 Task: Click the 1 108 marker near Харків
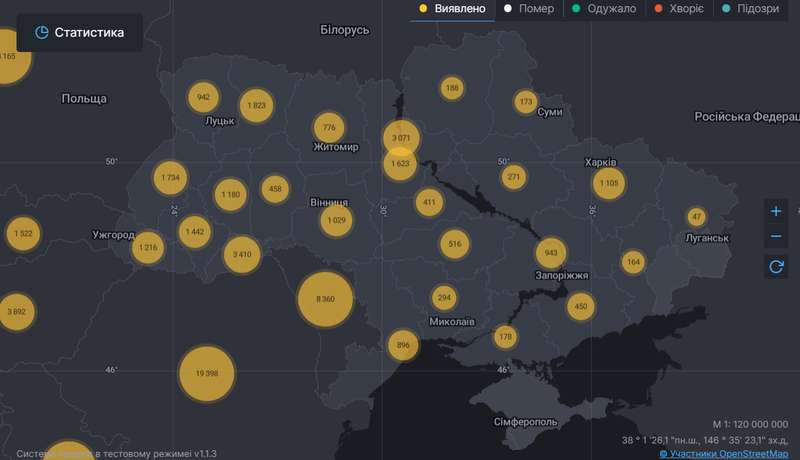tap(607, 183)
